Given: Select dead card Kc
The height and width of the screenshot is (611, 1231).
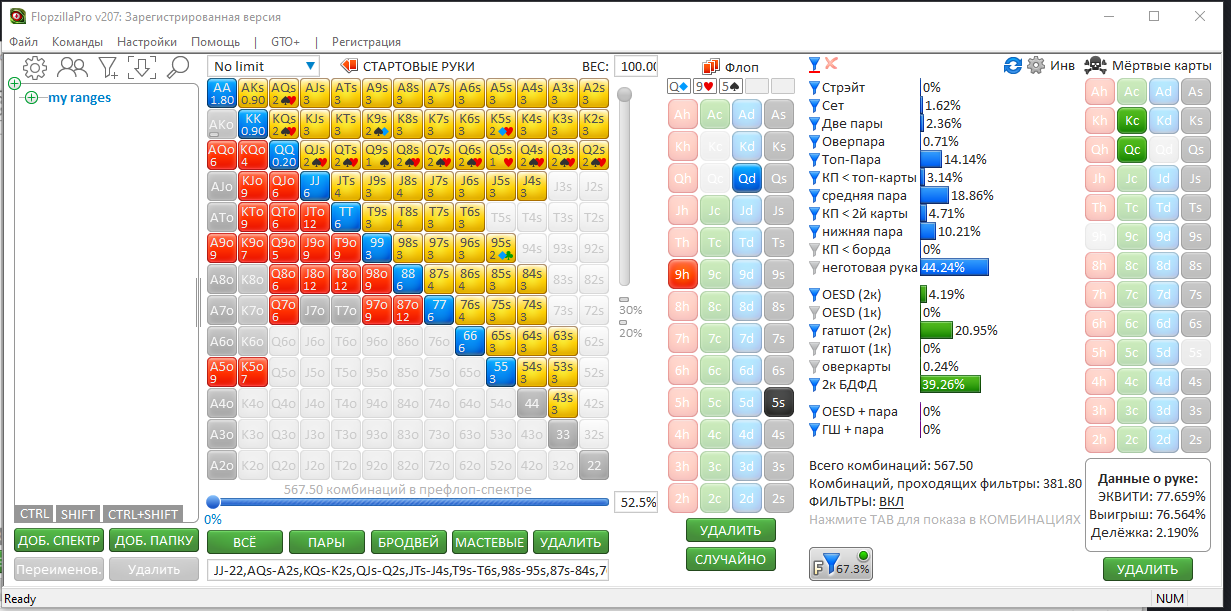Looking at the screenshot, I should click(x=1132, y=120).
